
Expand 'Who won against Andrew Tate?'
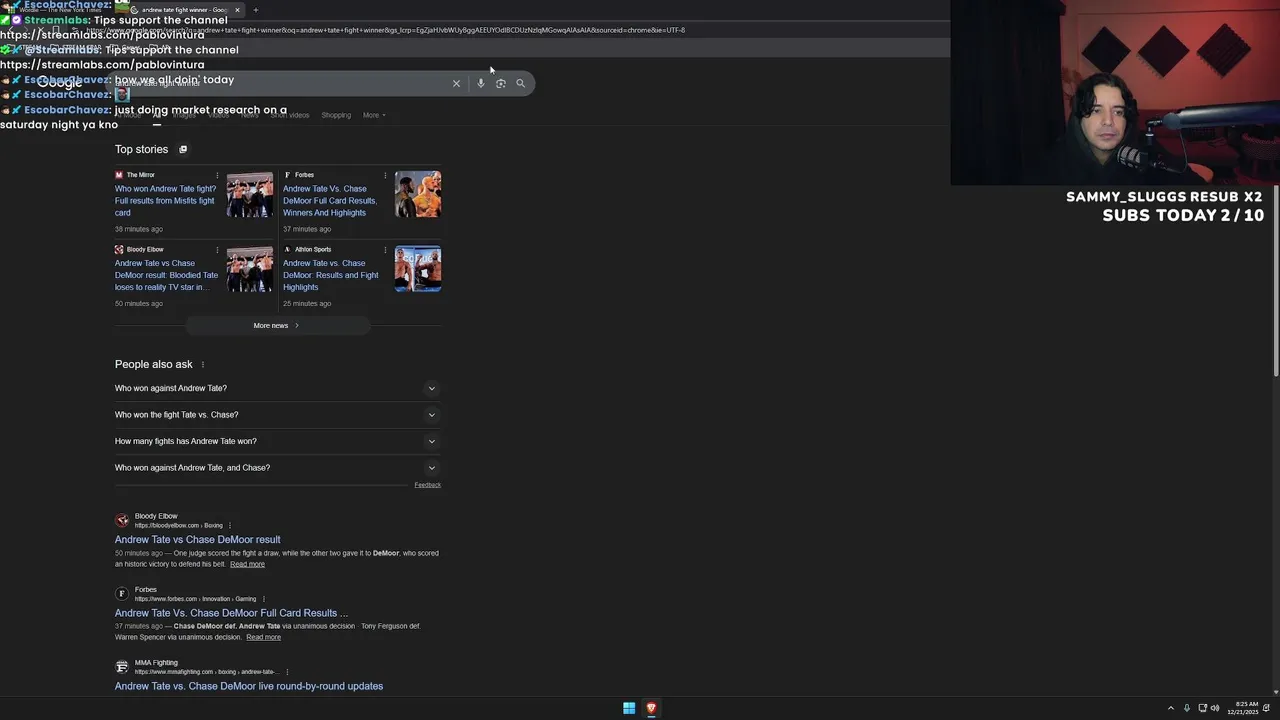278,388
